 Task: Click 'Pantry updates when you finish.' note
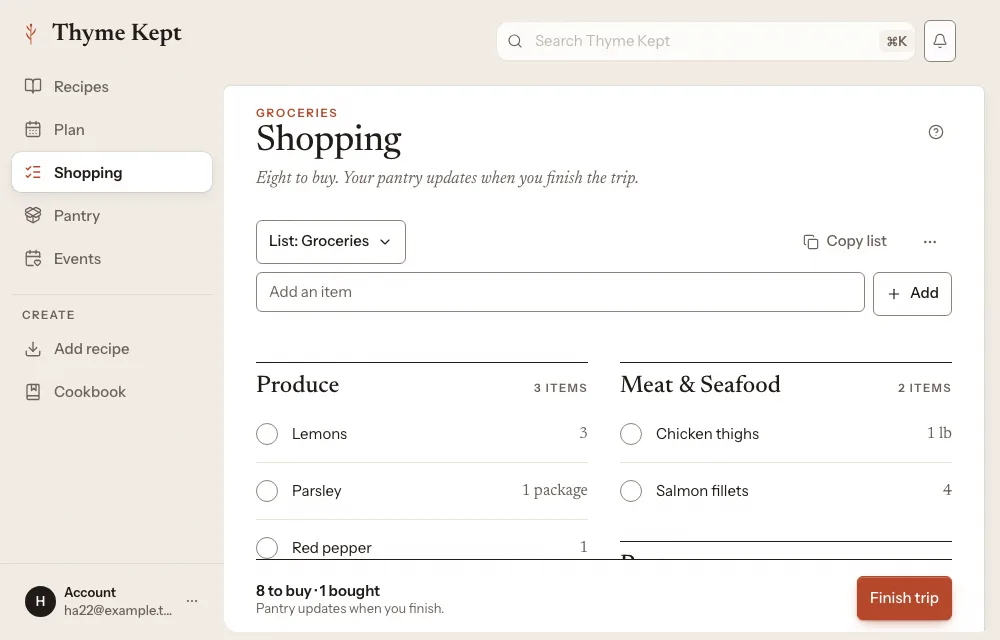(349, 609)
